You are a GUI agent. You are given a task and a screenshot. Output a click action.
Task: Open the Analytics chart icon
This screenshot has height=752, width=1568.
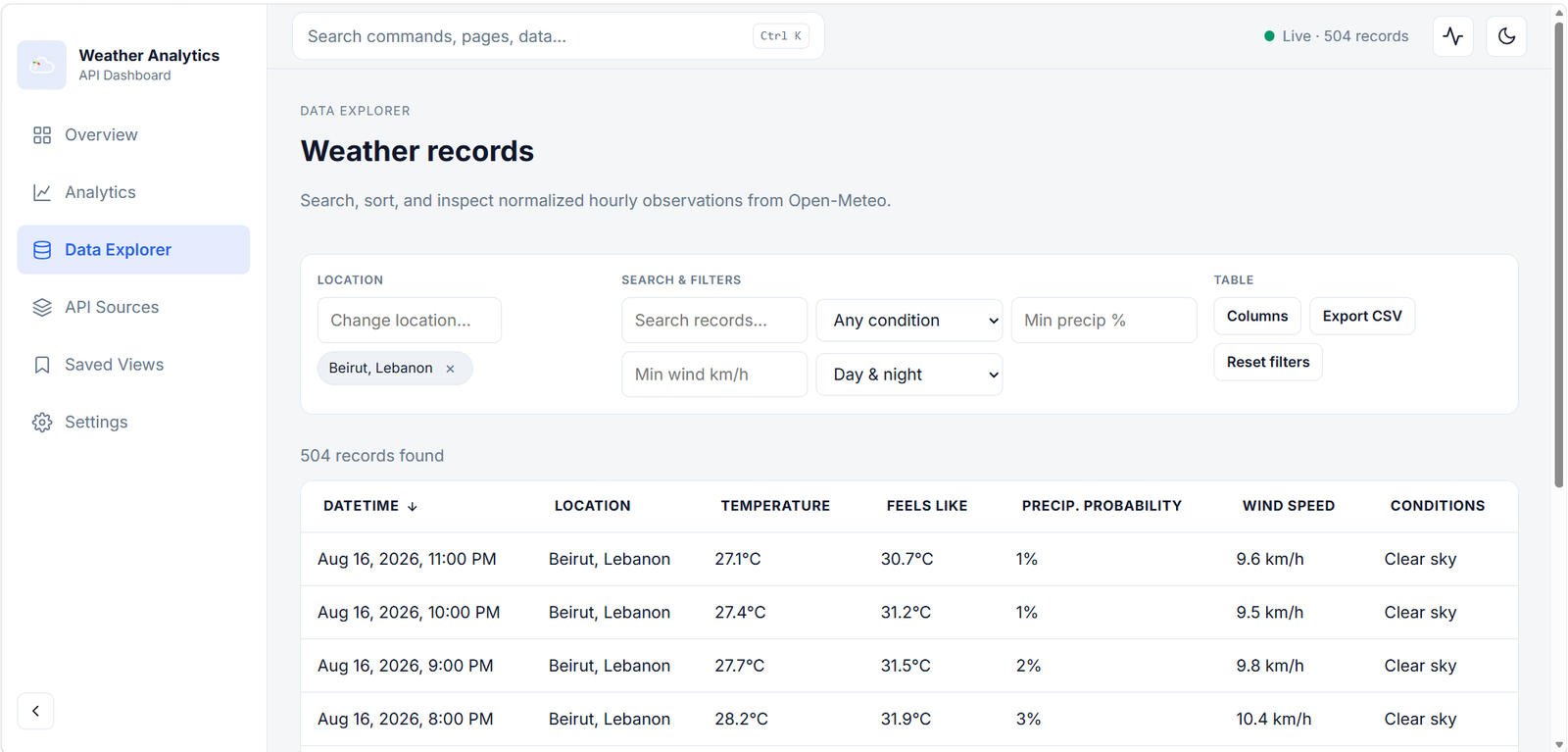point(42,192)
